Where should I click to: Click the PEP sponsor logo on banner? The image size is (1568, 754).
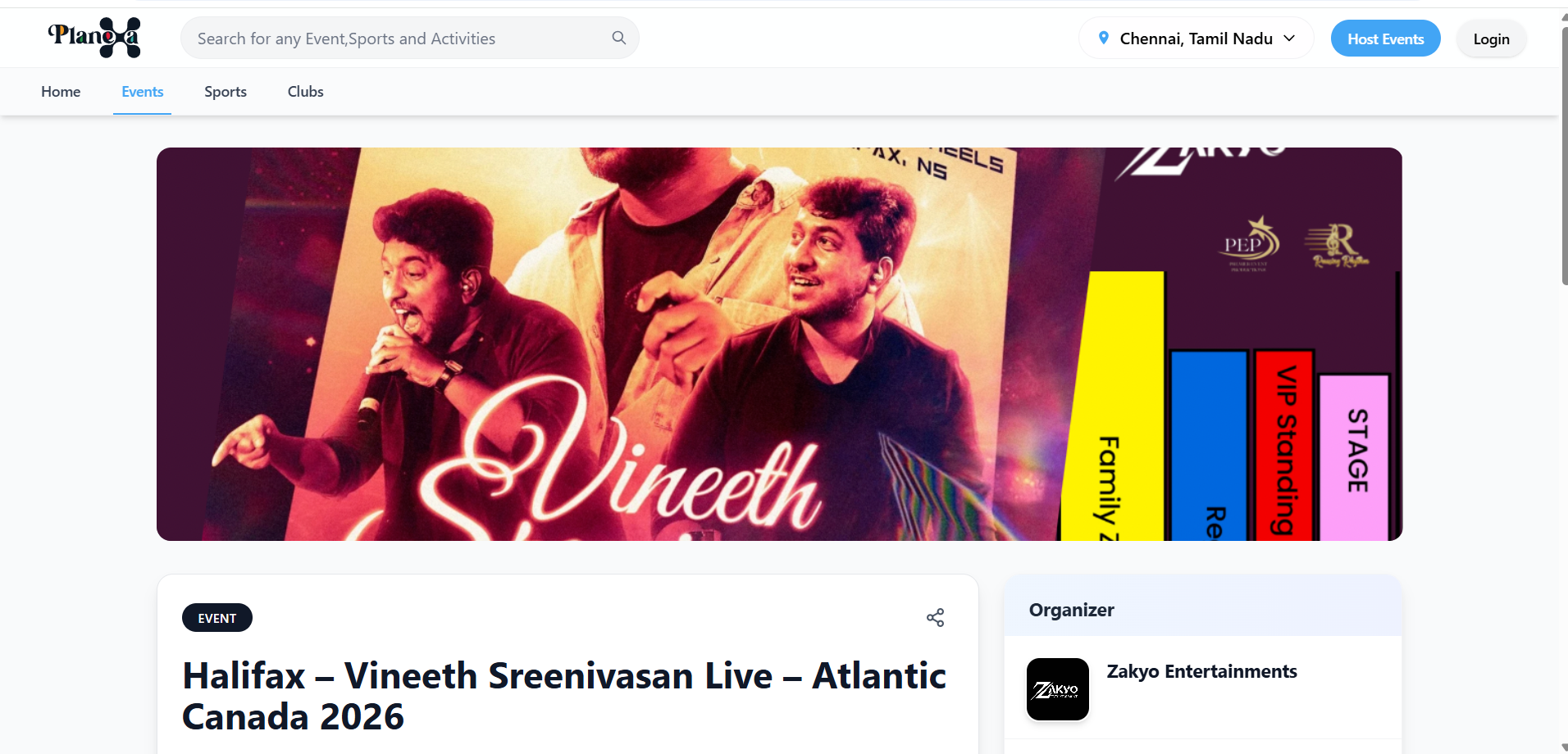click(x=1250, y=243)
